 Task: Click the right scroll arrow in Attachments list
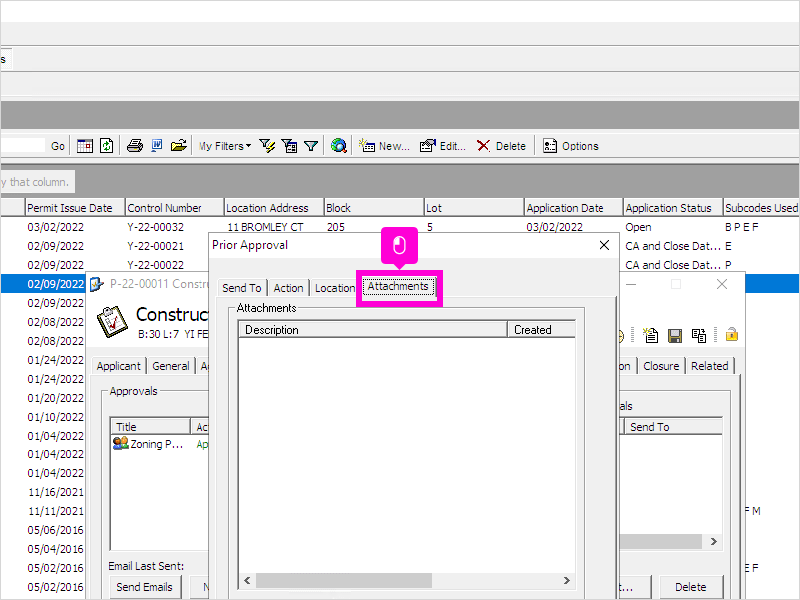pyautogui.click(x=566, y=580)
